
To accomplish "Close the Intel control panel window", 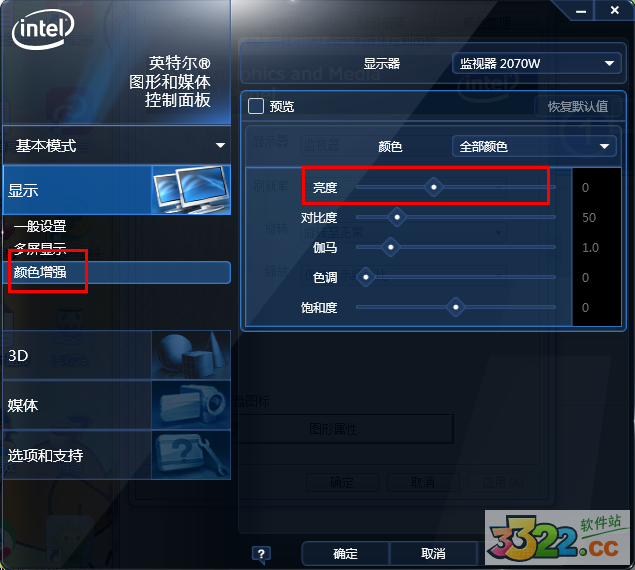I will pyautogui.click(x=614, y=11).
